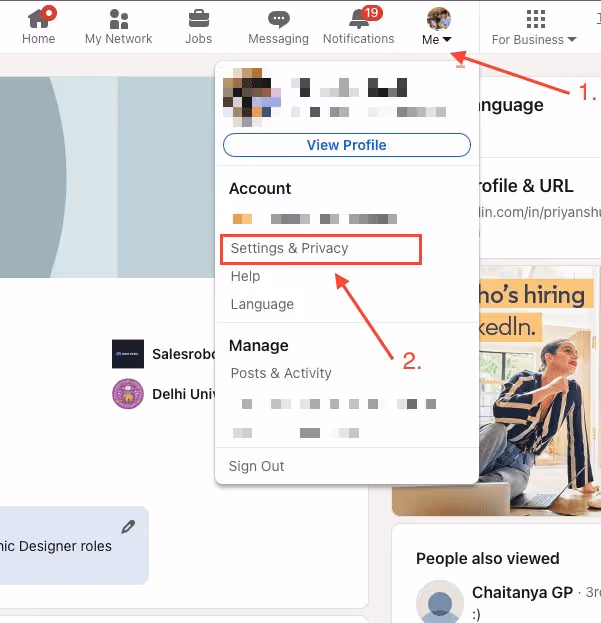
Task: Open My Network people icon
Action: click(x=119, y=19)
